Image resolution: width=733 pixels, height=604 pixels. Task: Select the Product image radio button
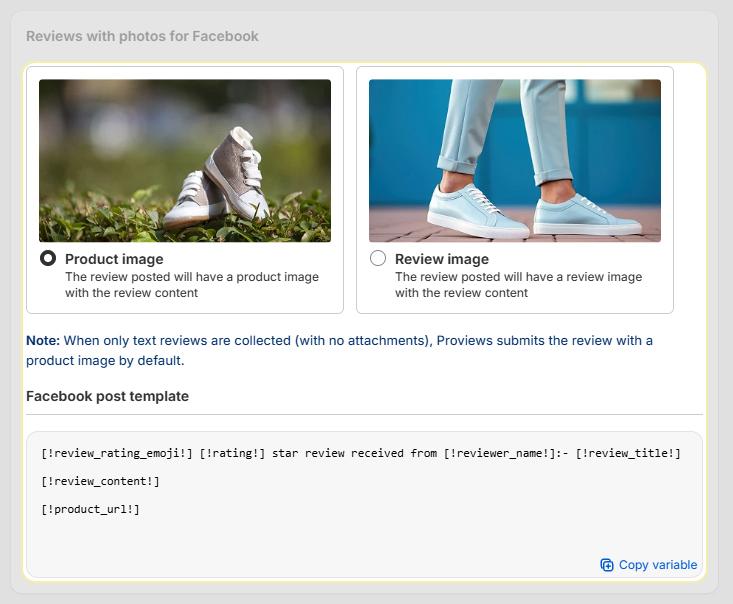click(x=48, y=258)
